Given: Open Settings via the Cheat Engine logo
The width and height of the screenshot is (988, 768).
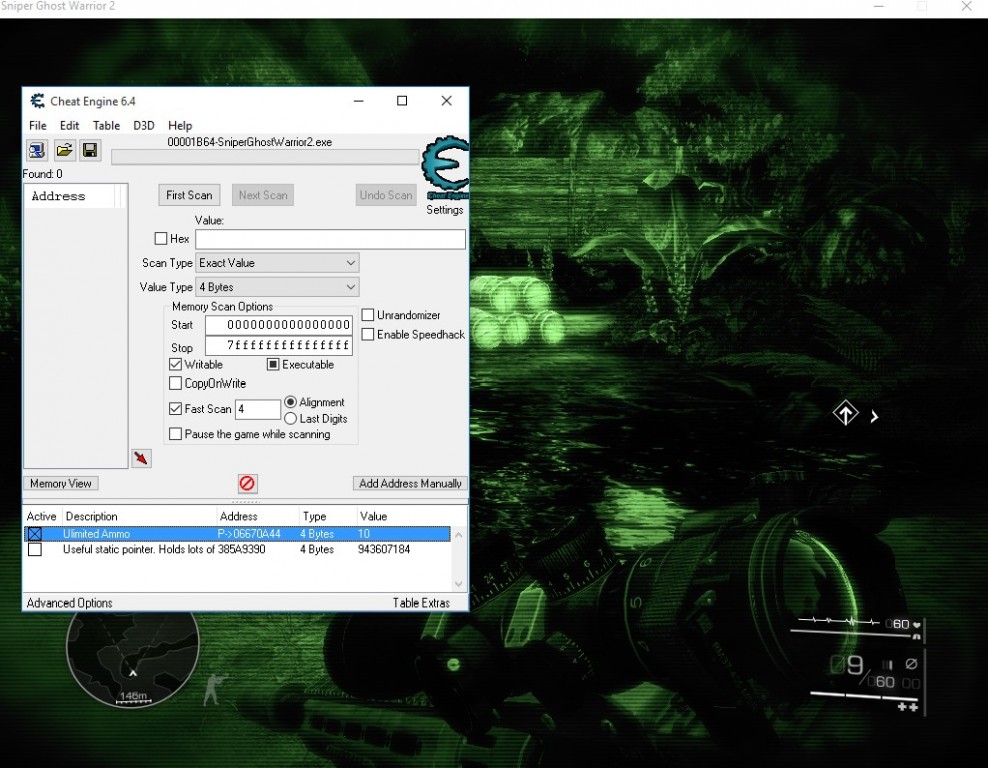Looking at the screenshot, I should pos(446,168).
